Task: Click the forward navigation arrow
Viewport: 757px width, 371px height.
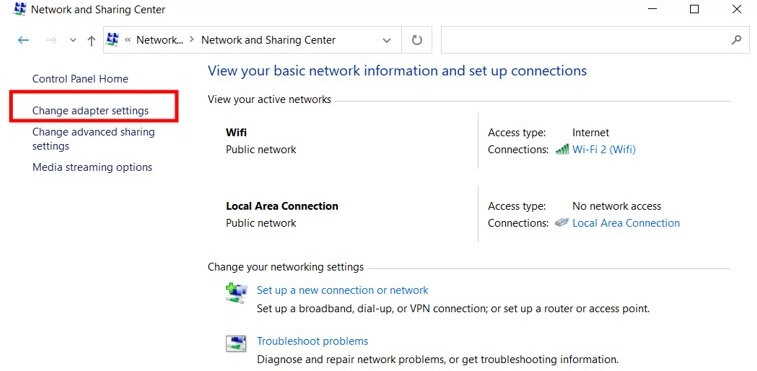Action: [51, 40]
